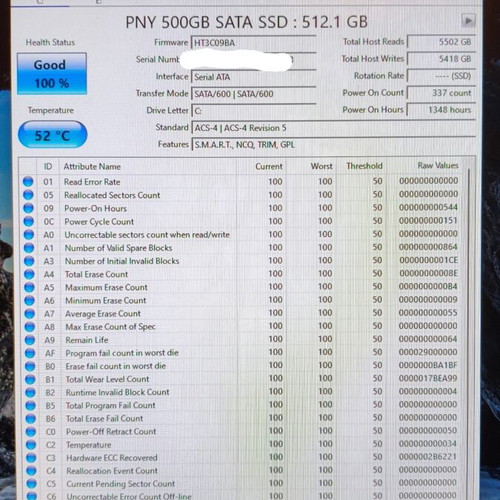Click the Features field S.M.A.R.T., NCQ, TRIM, GPL

coord(333,145)
